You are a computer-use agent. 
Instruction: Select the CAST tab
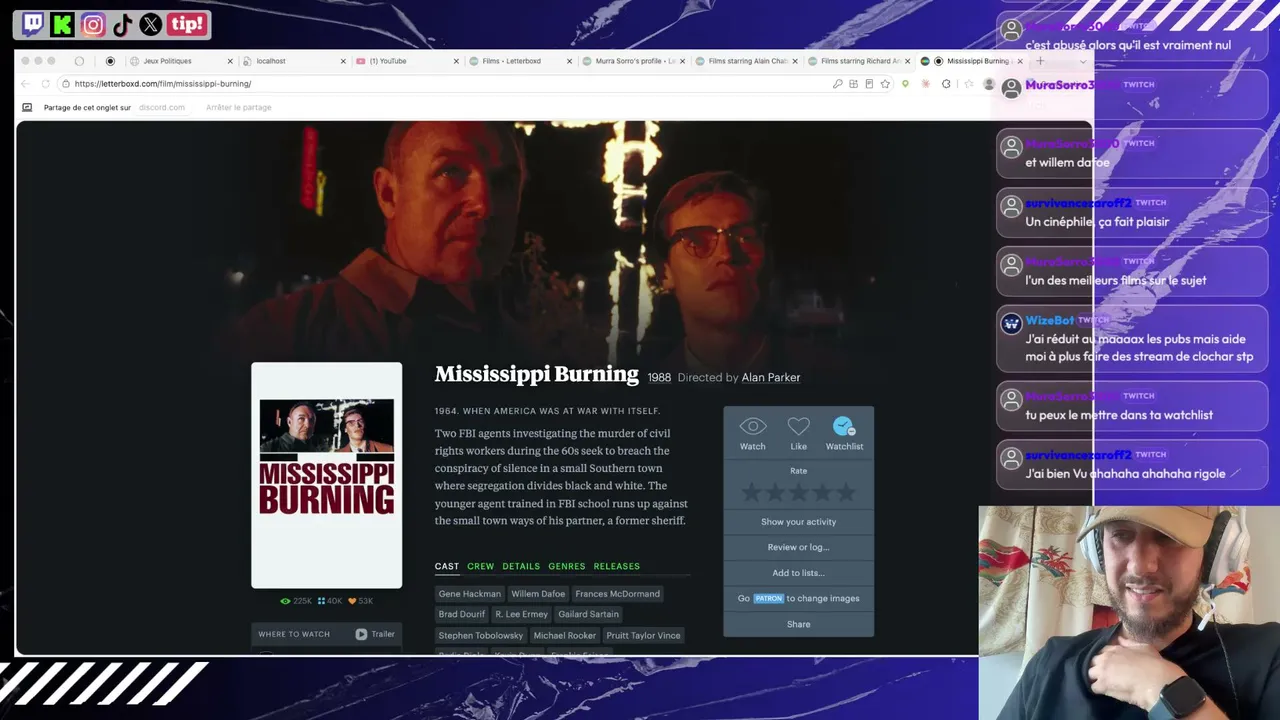tap(447, 566)
